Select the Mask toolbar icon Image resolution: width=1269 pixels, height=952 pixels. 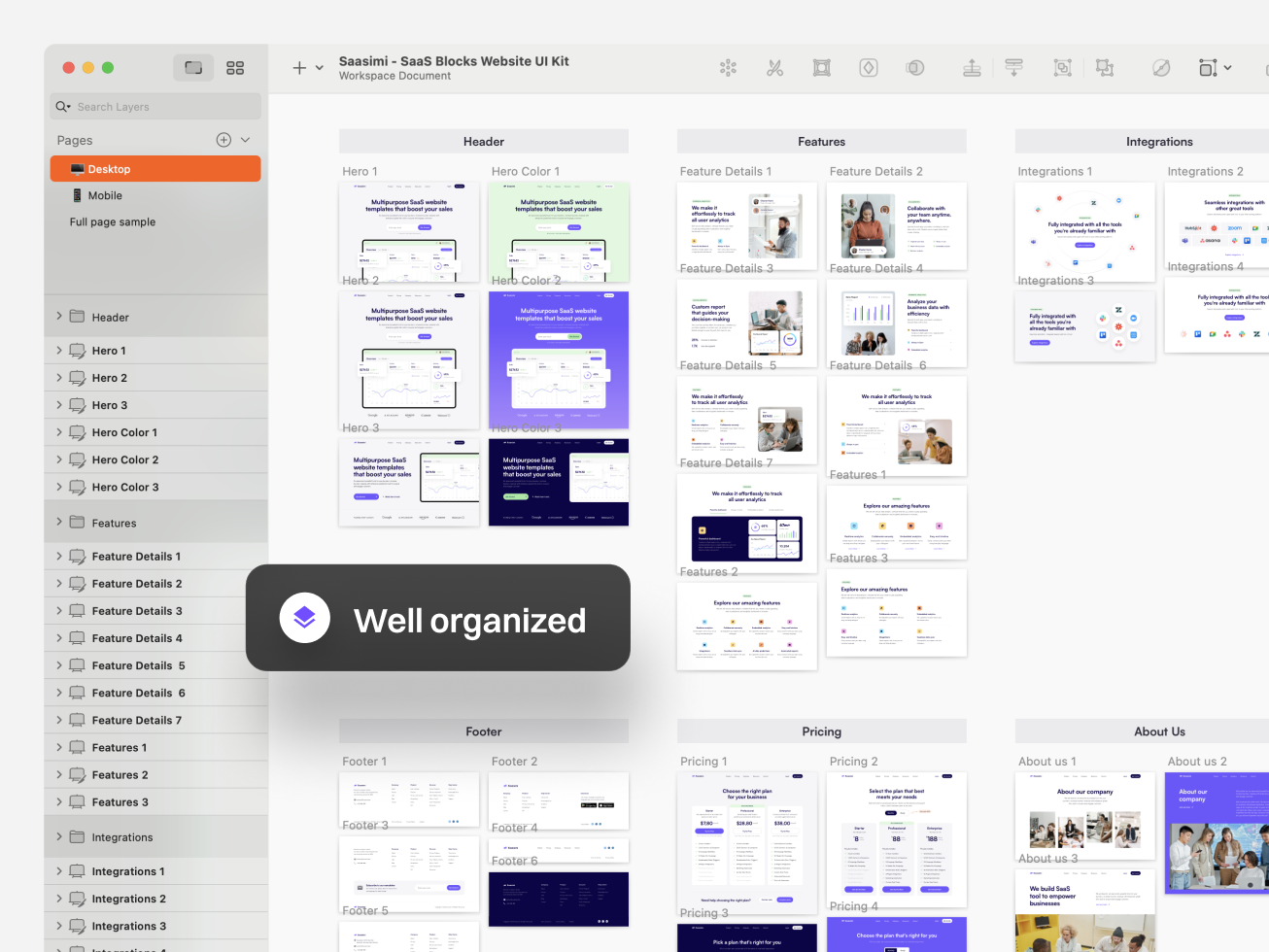(x=914, y=68)
